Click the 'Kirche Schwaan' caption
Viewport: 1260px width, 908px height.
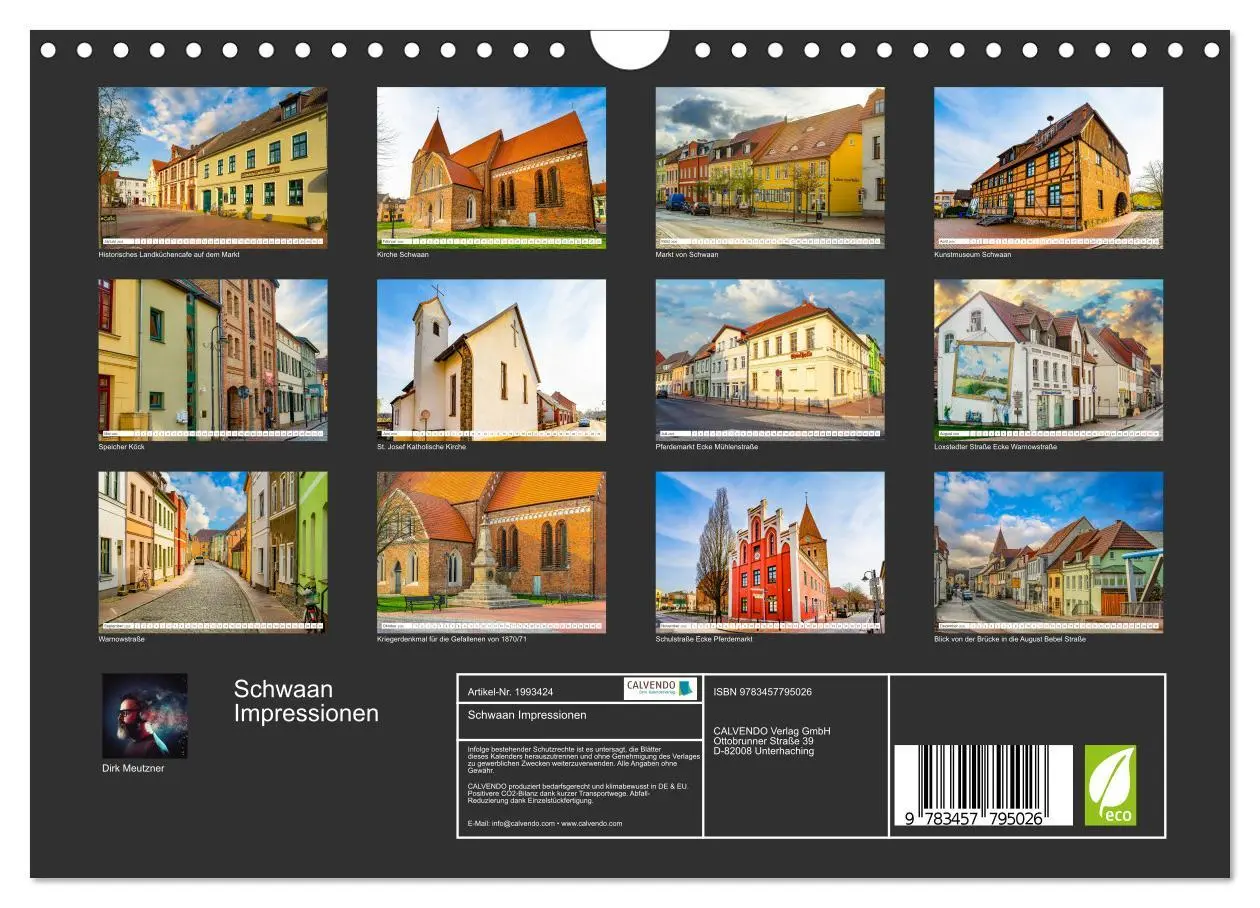point(403,254)
